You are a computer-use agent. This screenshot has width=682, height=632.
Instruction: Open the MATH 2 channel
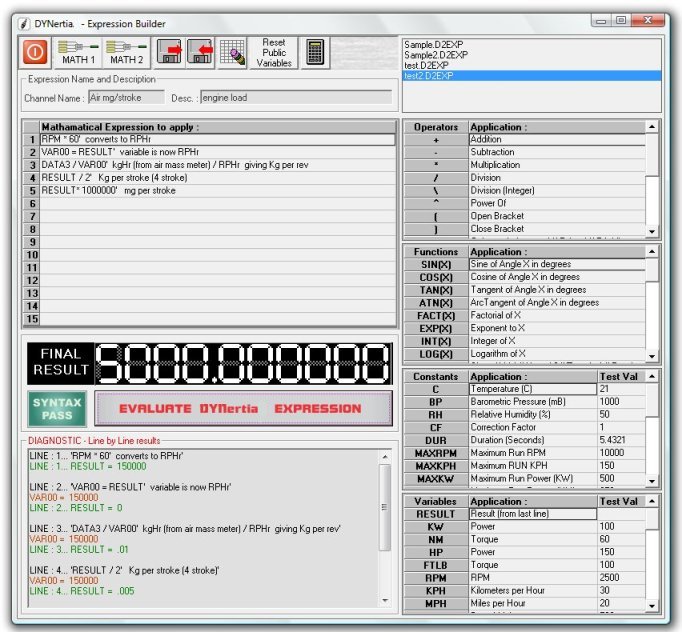(126, 53)
